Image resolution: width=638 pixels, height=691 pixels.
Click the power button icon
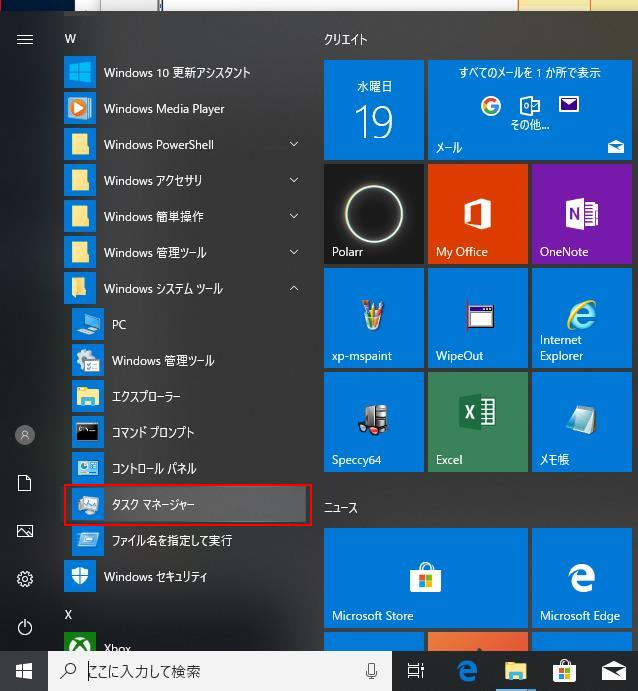click(25, 627)
